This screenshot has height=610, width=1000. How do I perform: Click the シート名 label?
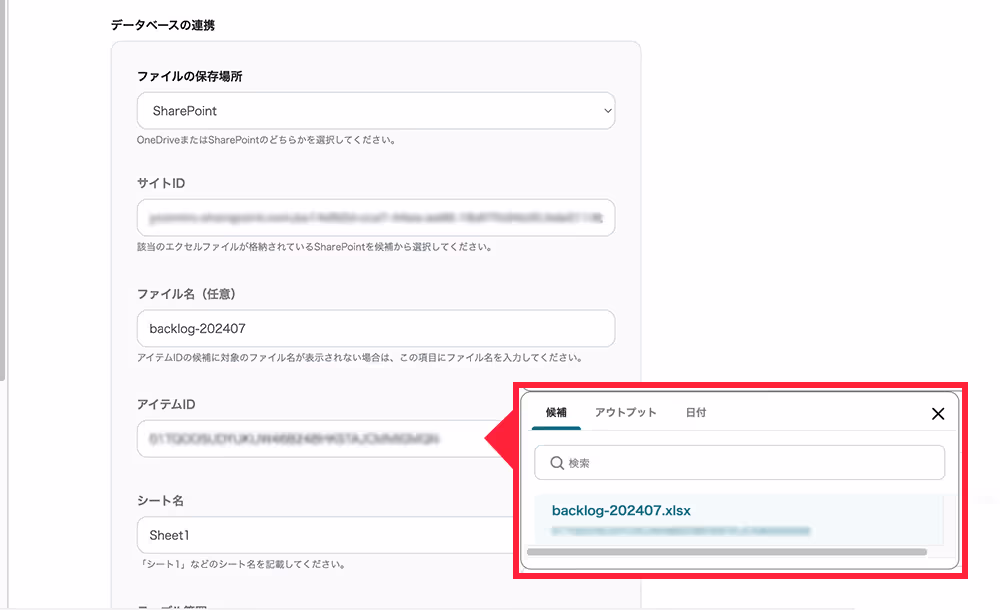pos(160,501)
